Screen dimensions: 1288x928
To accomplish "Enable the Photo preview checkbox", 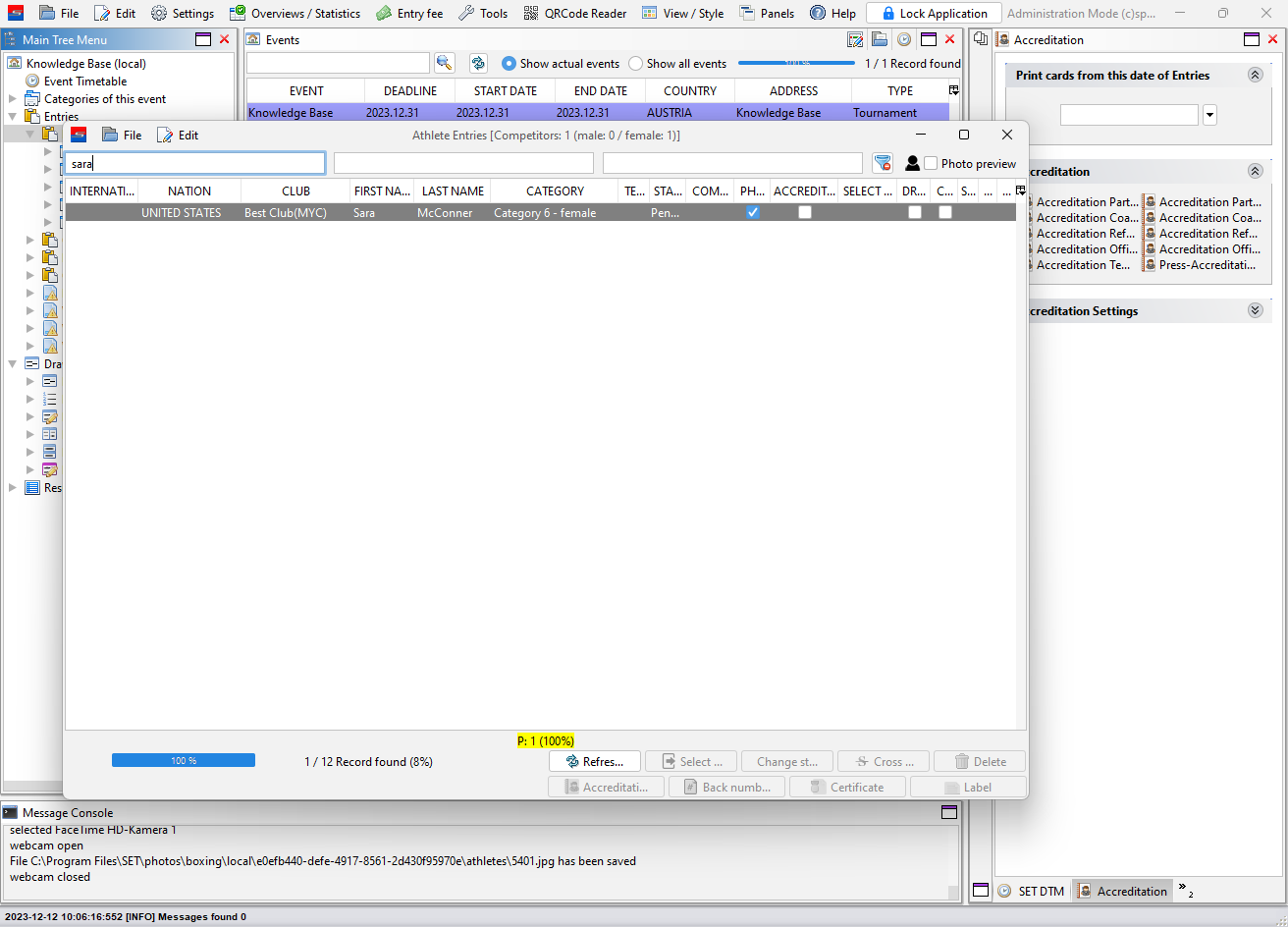I will (x=931, y=163).
